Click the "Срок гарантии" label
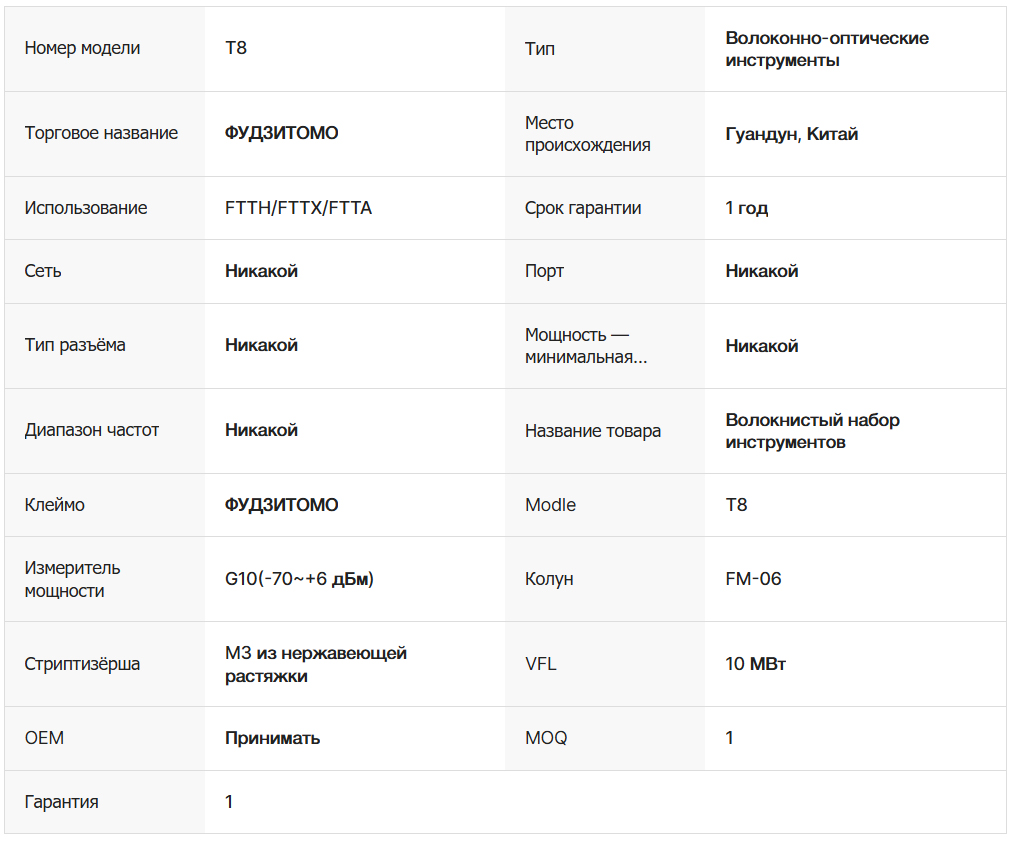The width and height of the screenshot is (1012, 841). point(583,208)
